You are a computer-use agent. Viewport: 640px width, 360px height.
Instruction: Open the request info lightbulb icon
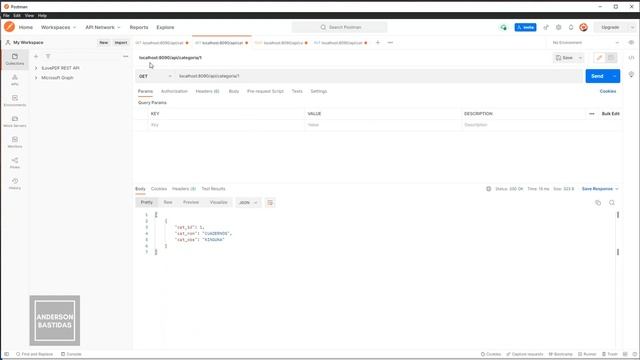631,75
